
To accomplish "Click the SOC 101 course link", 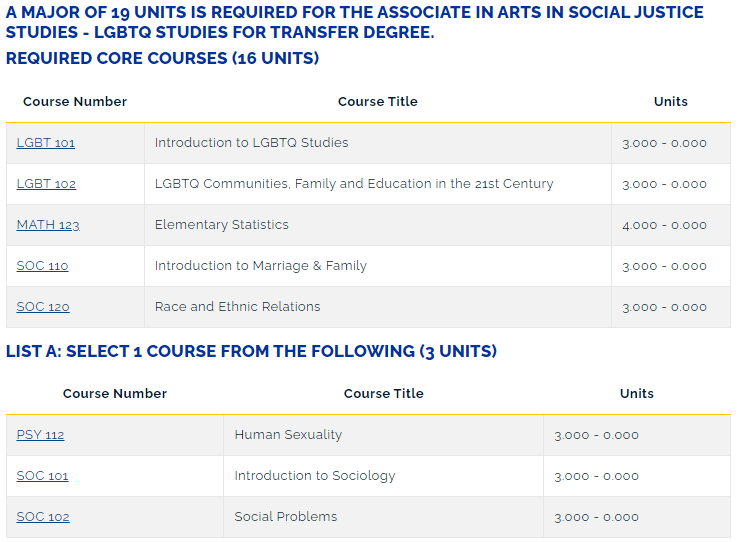I will pyautogui.click(x=43, y=476).
